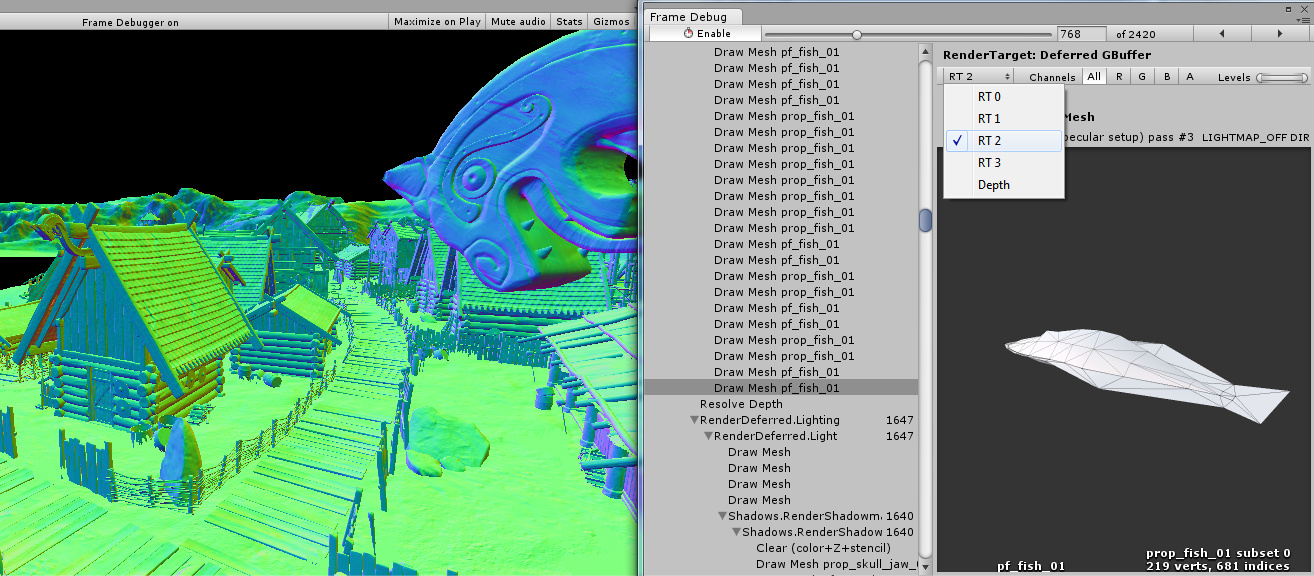Image resolution: width=1314 pixels, height=576 pixels.
Task: Select Depth in the render target menu
Action: point(993,185)
